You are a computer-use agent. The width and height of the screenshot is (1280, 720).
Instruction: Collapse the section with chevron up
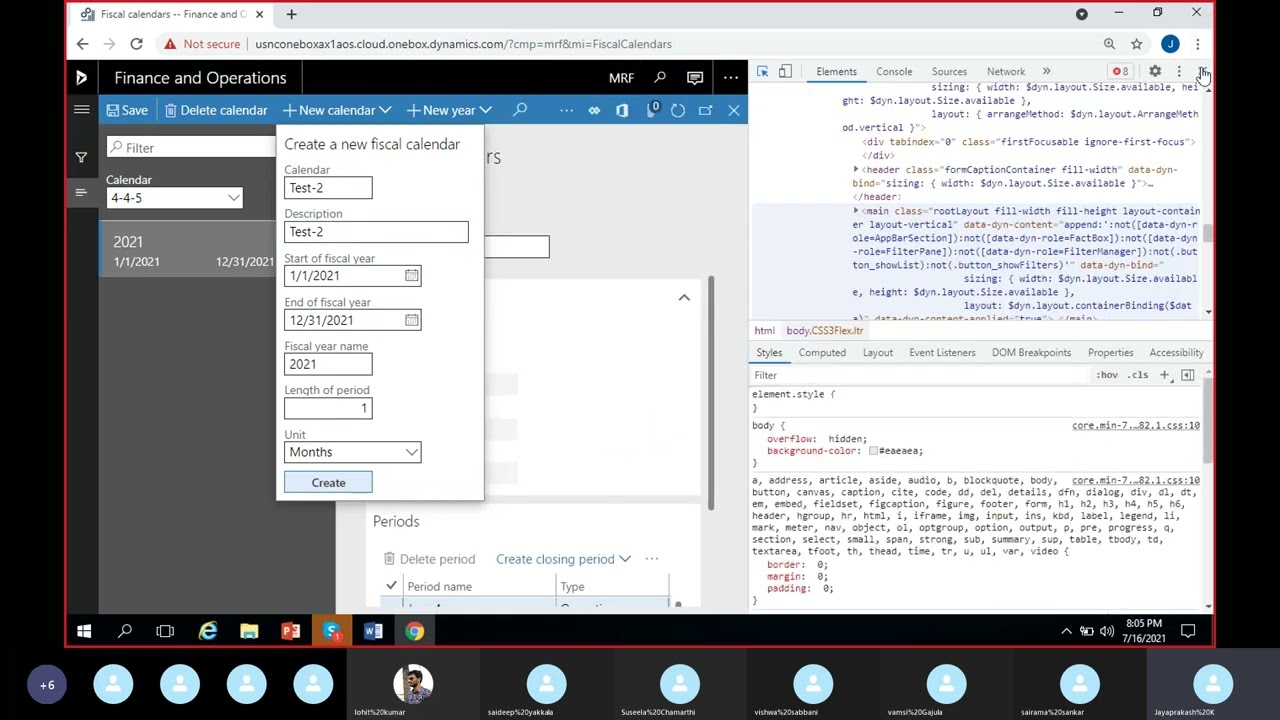tap(684, 298)
